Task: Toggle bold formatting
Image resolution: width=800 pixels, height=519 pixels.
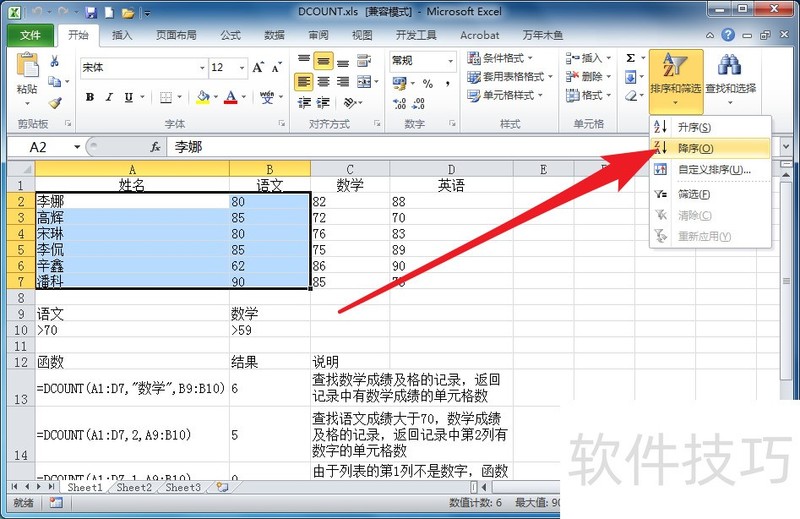Action: (x=90, y=96)
